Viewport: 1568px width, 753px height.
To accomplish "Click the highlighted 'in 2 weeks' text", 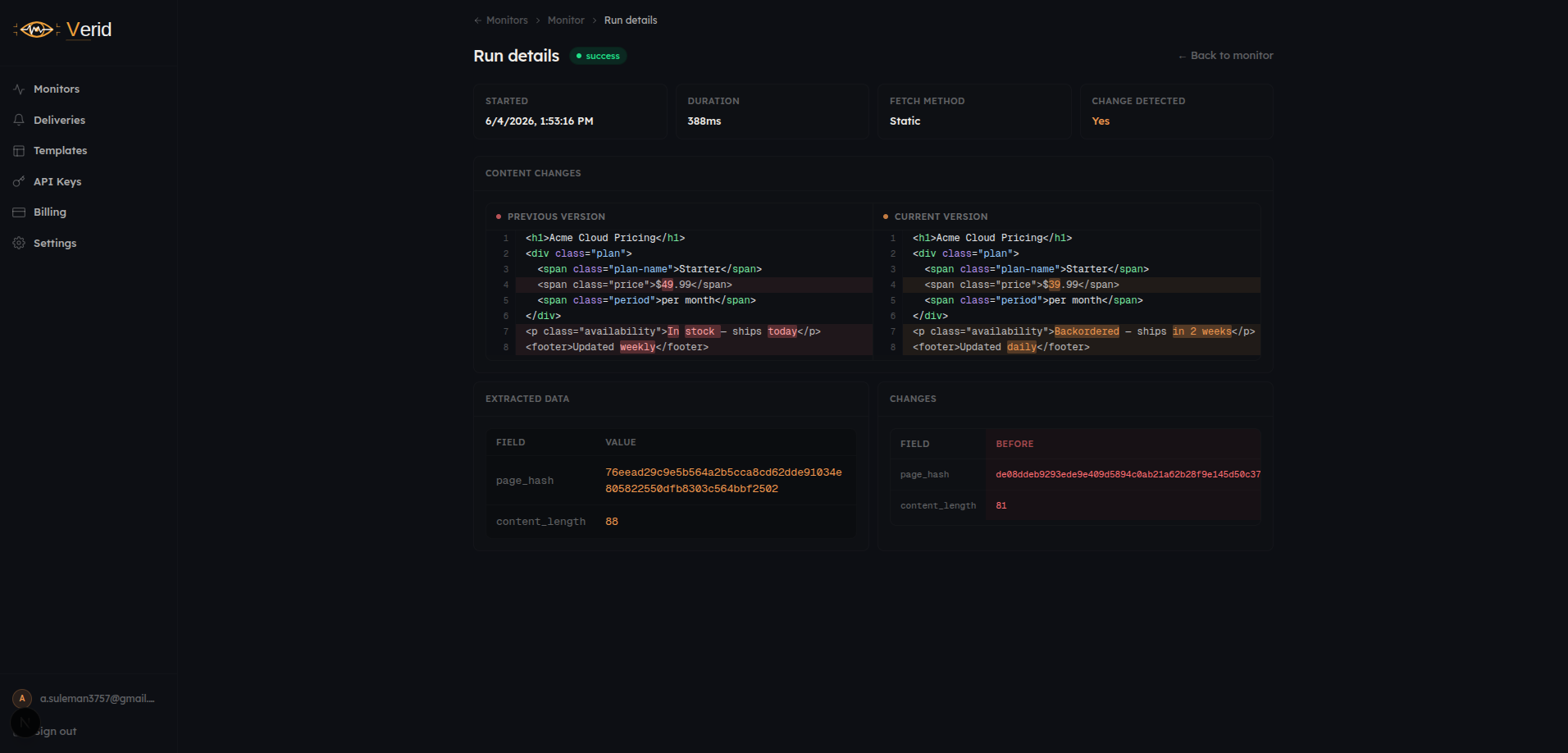I will pos(1201,332).
